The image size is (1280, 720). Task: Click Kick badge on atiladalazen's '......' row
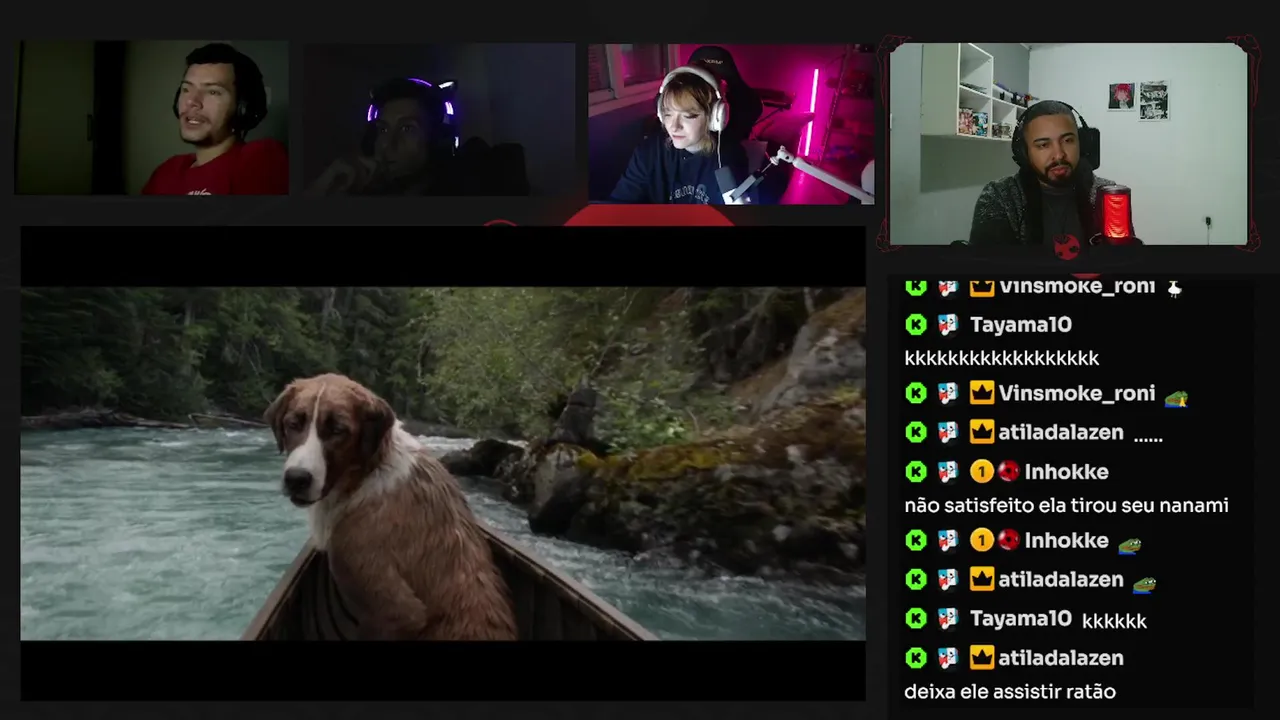916,432
